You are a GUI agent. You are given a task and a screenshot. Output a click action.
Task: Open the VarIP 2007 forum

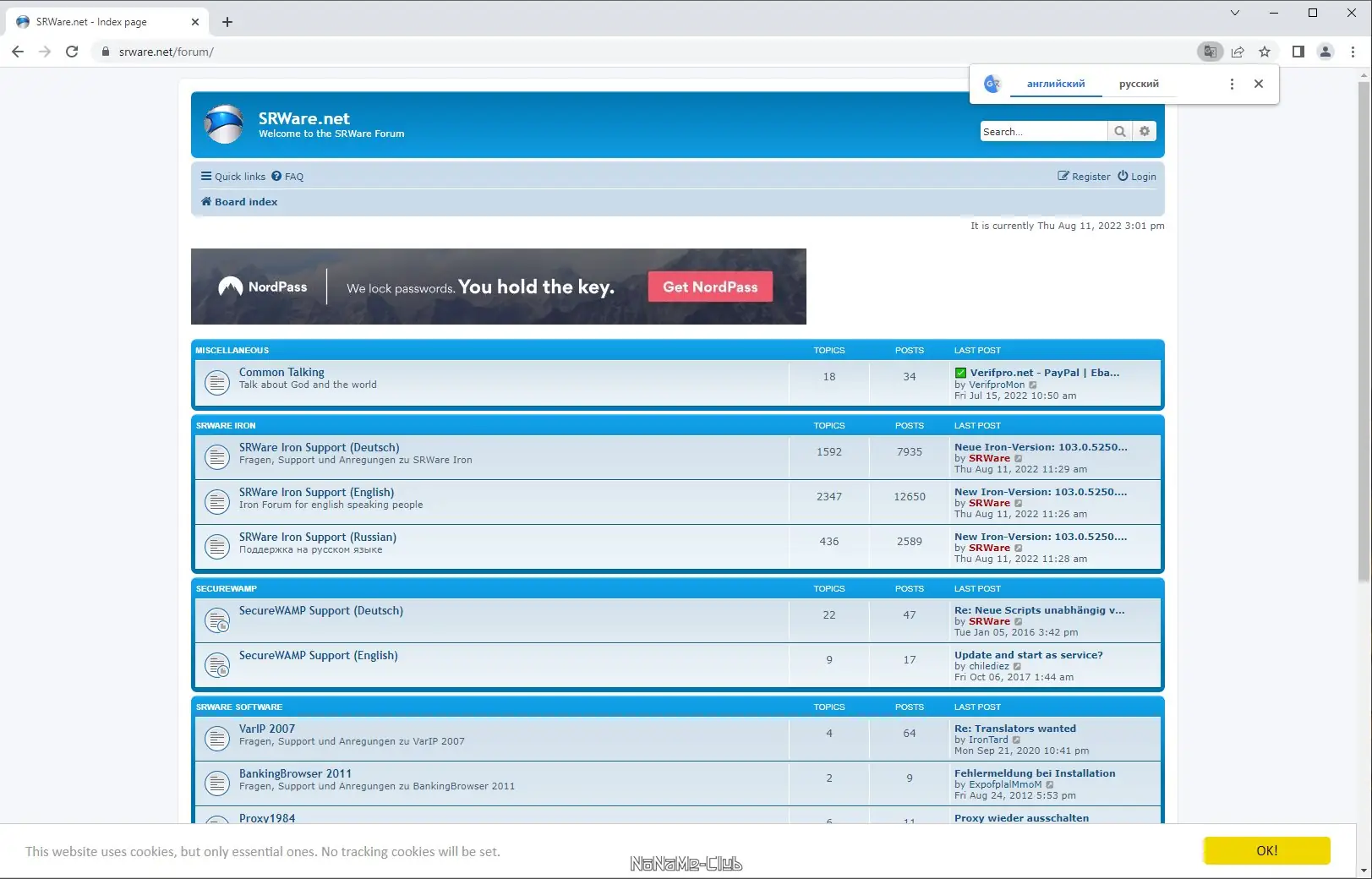[267, 729]
